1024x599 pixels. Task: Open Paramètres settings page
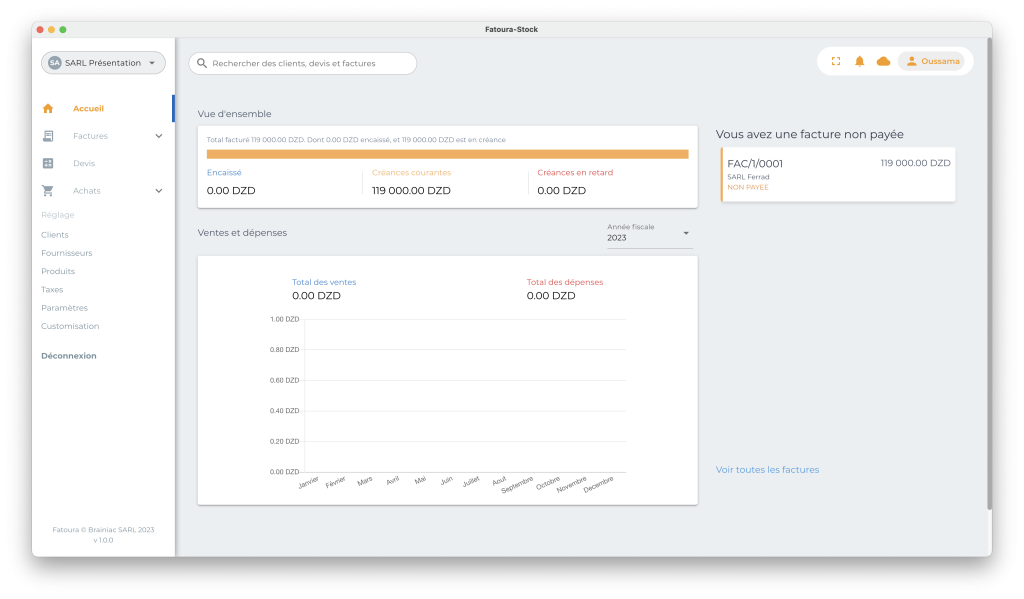coord(64,308)
